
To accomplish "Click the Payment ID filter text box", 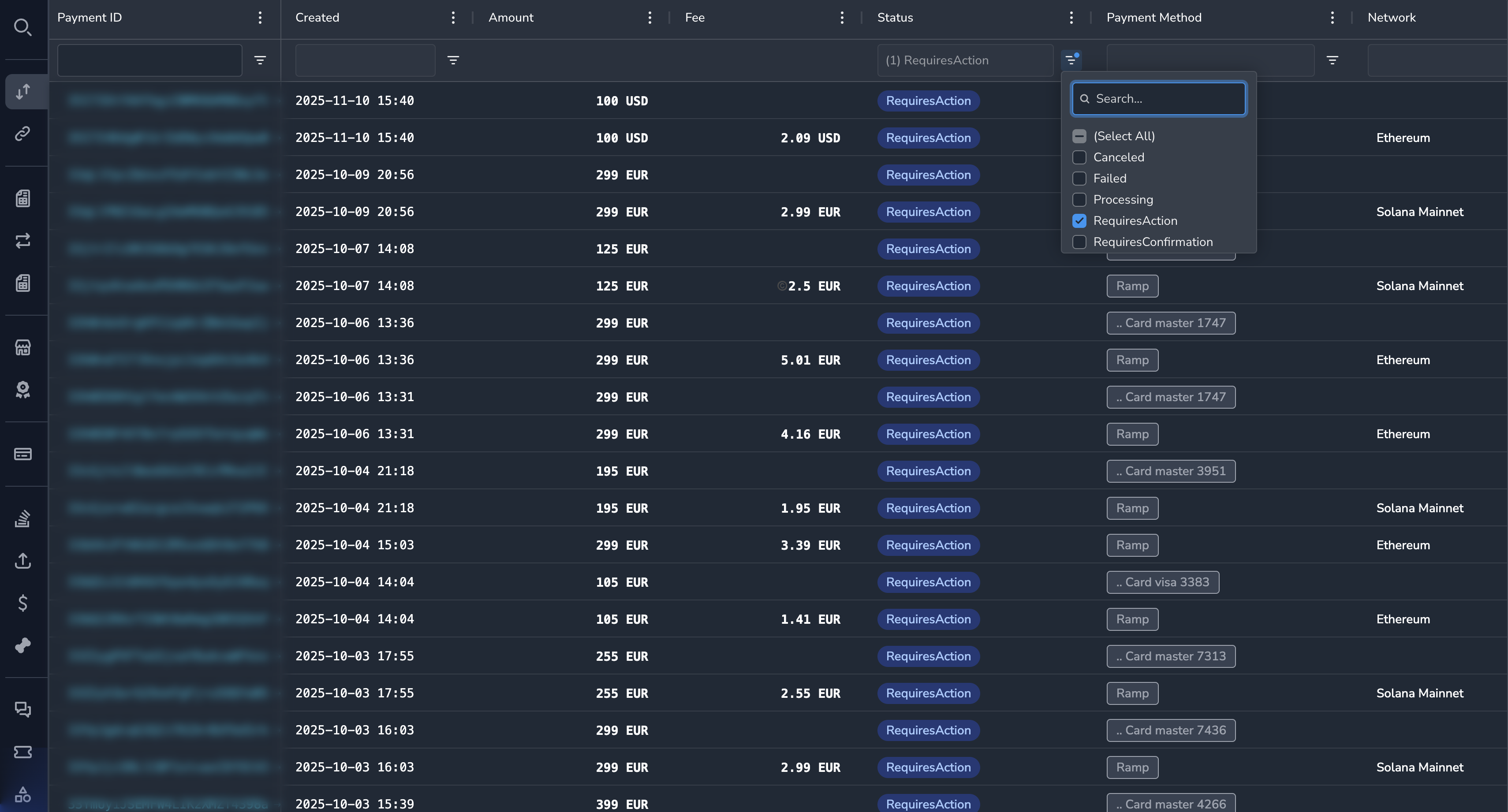I will [x=150, y=60].
